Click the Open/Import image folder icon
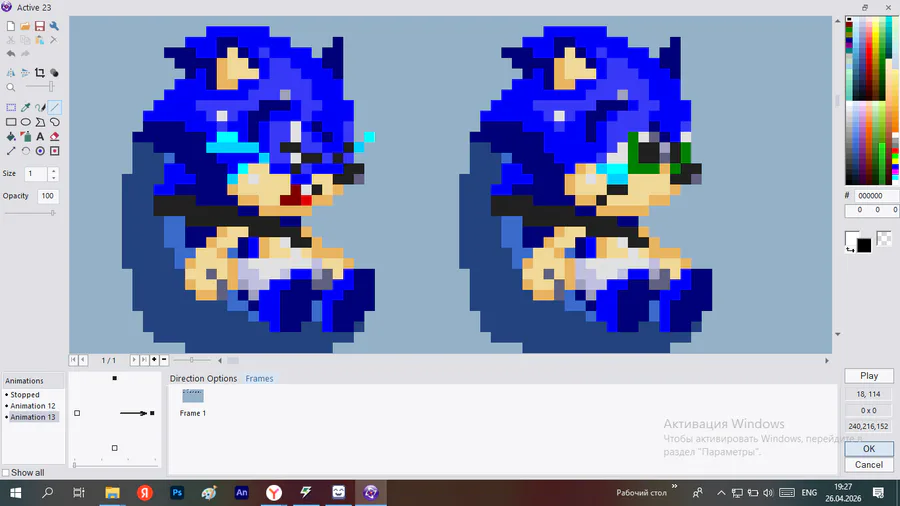This screenshot has width=900, height=506. point(25,26)
